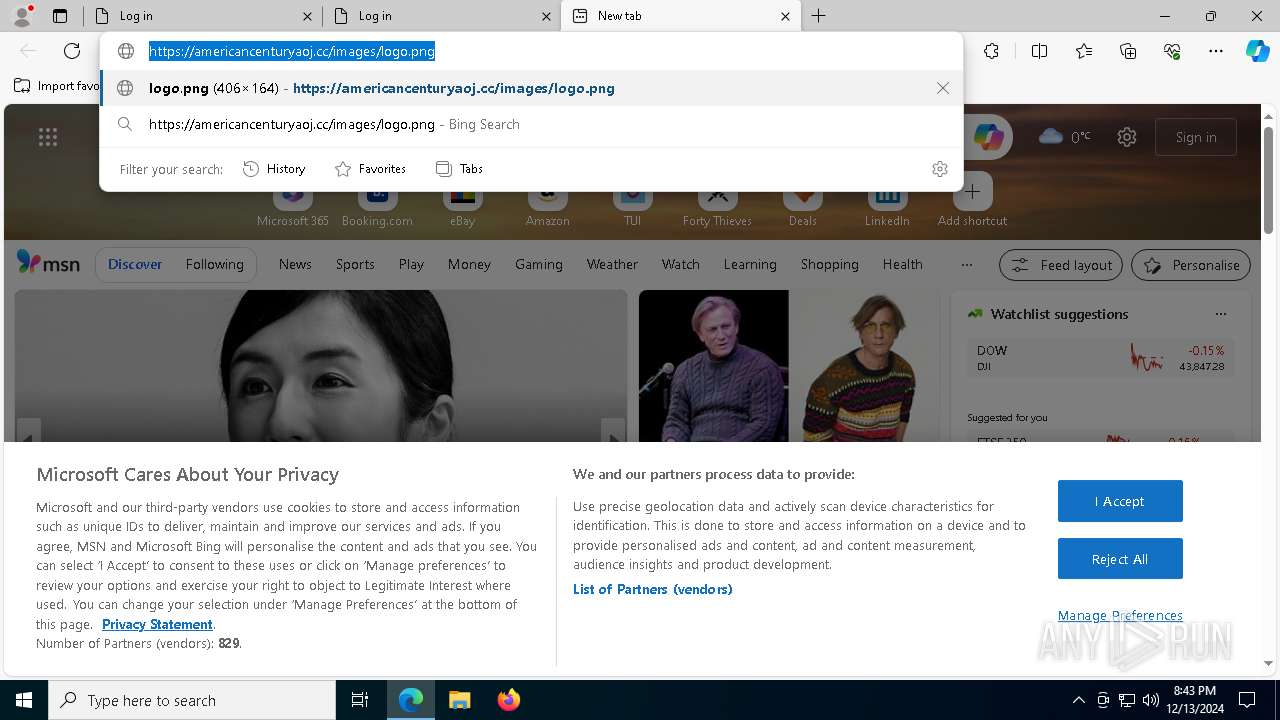Open the Sports category
The height and width of the screenshot is (720, 1280).
click(x=355, y=265)
